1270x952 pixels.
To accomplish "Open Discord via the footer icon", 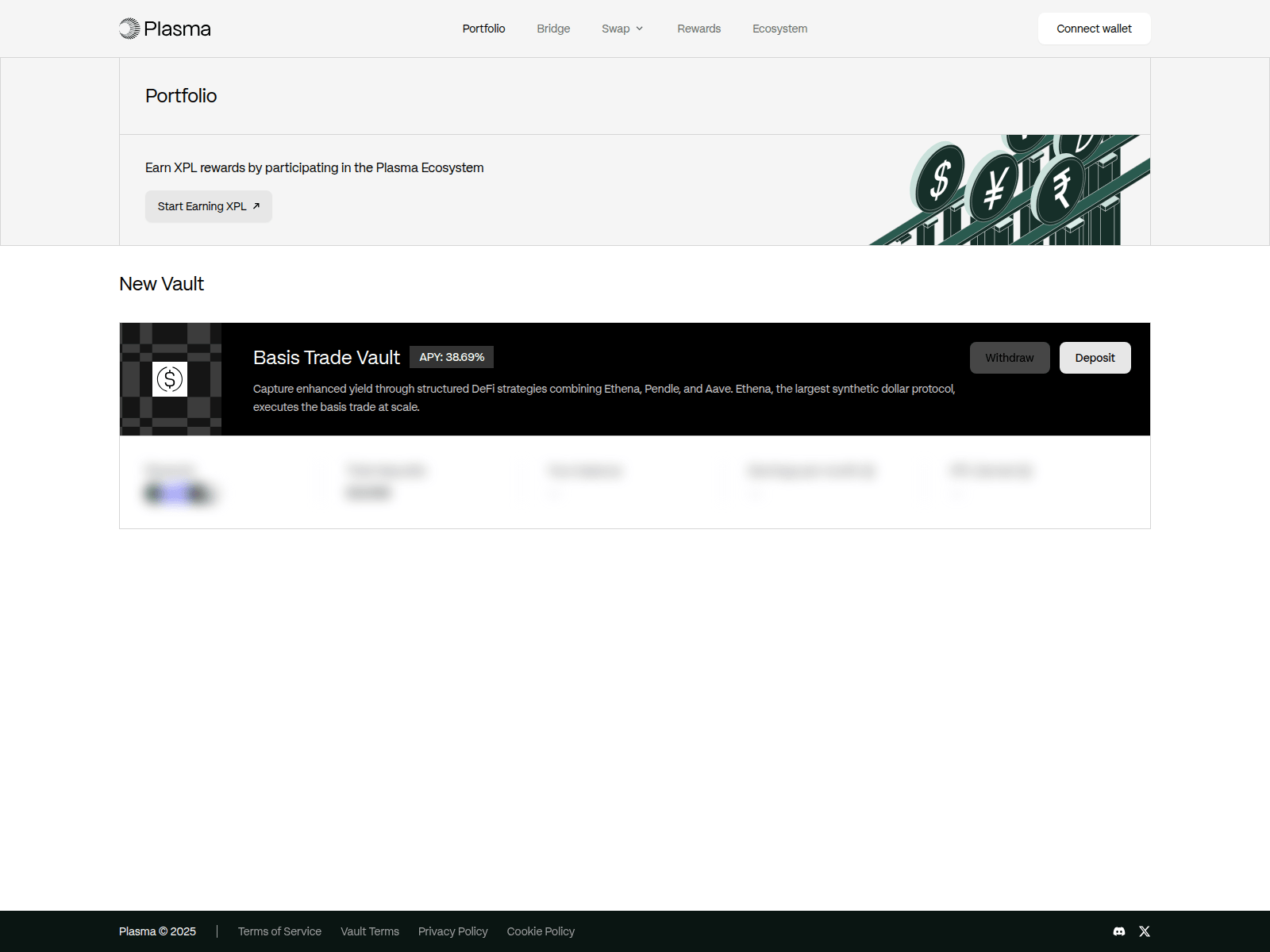I will [x=1118, y=931].
